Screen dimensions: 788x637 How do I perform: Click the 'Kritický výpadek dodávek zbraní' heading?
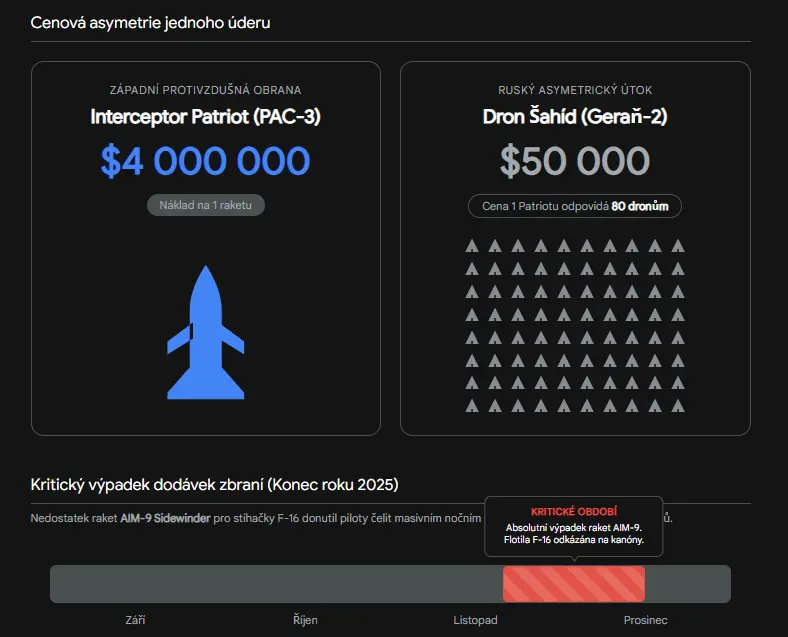point(215,484)
